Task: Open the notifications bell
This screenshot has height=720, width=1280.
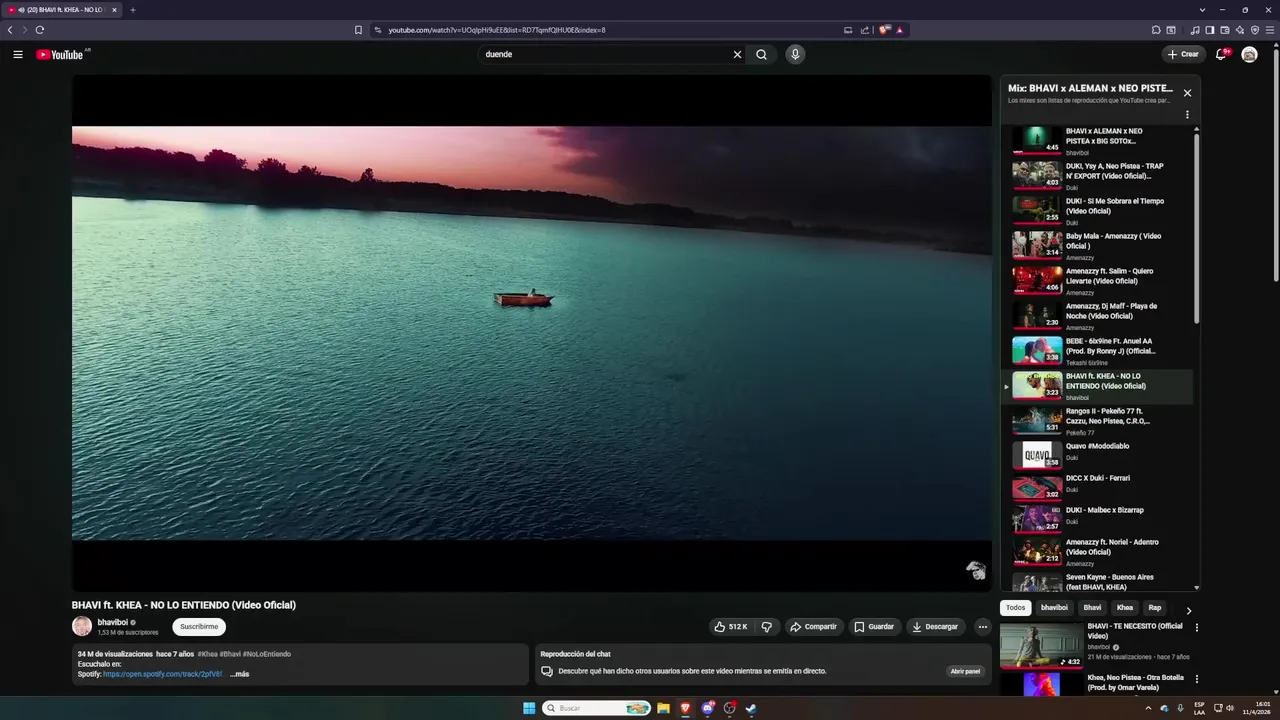Action: point(1221,54)
